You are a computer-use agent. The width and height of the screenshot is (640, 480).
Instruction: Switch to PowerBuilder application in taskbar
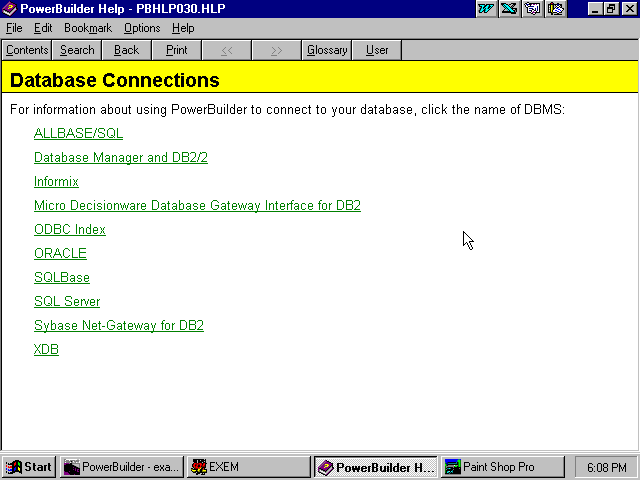coord(122,467)
